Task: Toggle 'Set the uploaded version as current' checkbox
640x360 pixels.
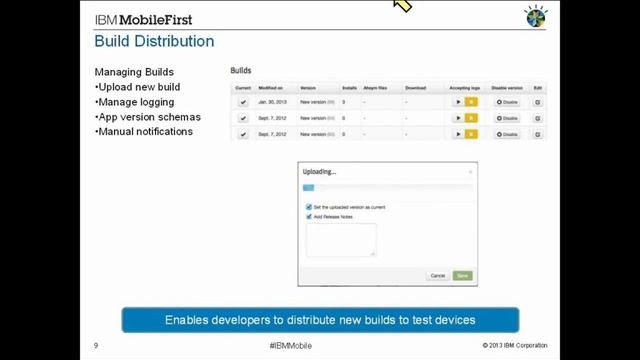Action: 309,207
